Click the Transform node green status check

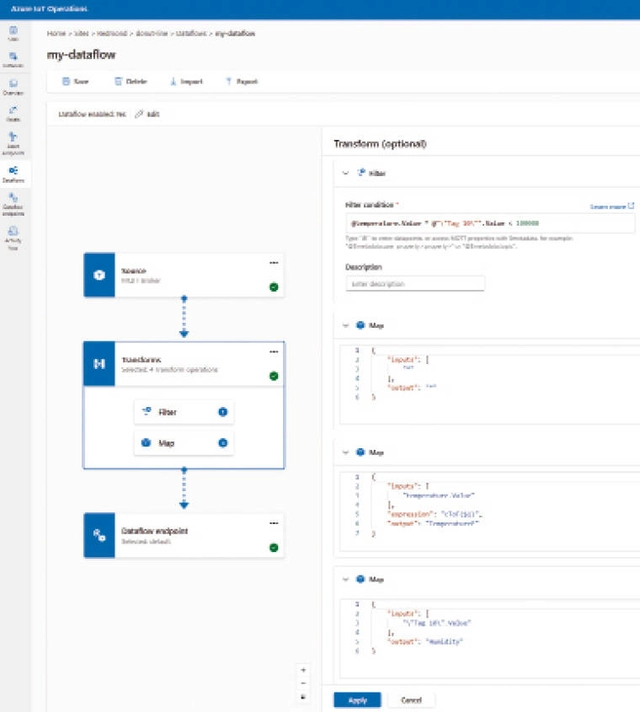273,376
